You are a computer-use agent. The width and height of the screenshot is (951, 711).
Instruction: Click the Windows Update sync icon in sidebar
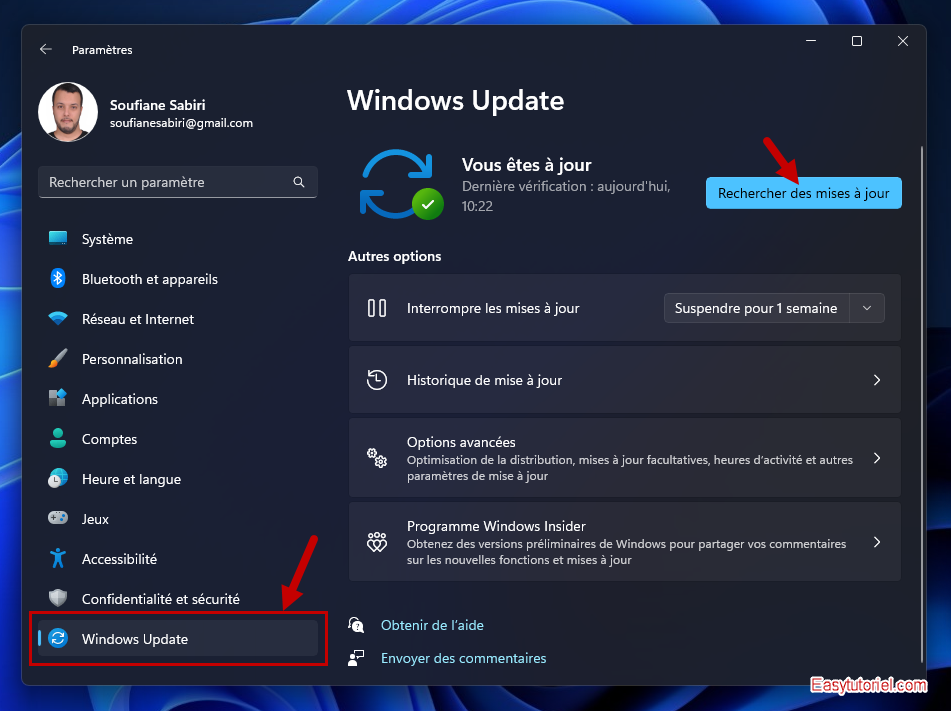(x=58, y=638)
